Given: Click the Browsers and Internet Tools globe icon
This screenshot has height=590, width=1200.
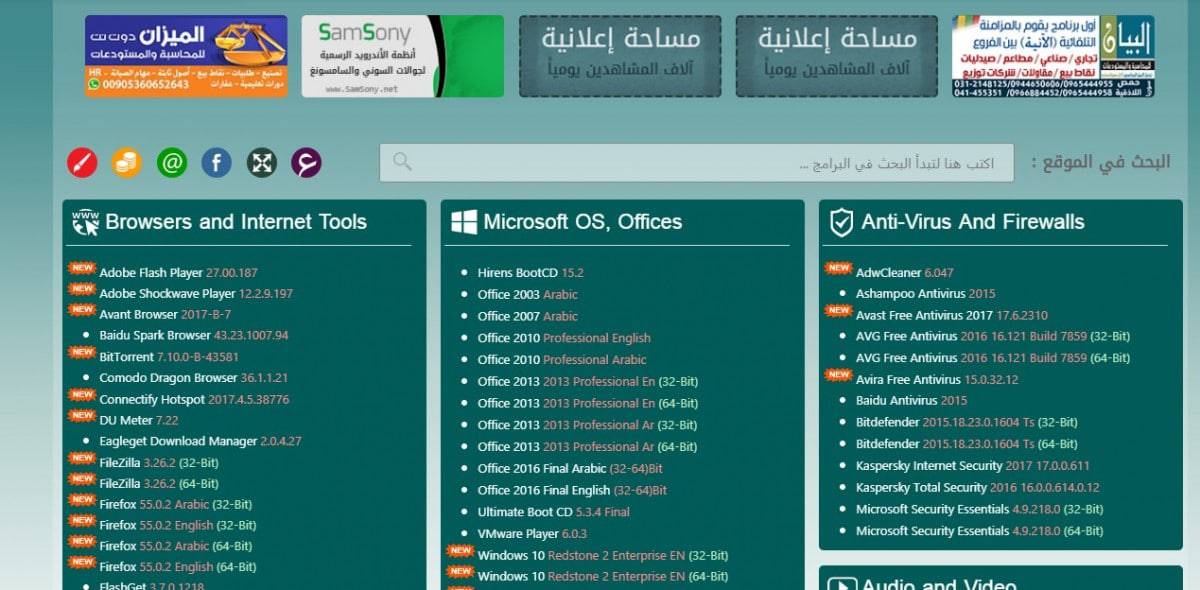Looking at the screenshot, I should point(85,222).
